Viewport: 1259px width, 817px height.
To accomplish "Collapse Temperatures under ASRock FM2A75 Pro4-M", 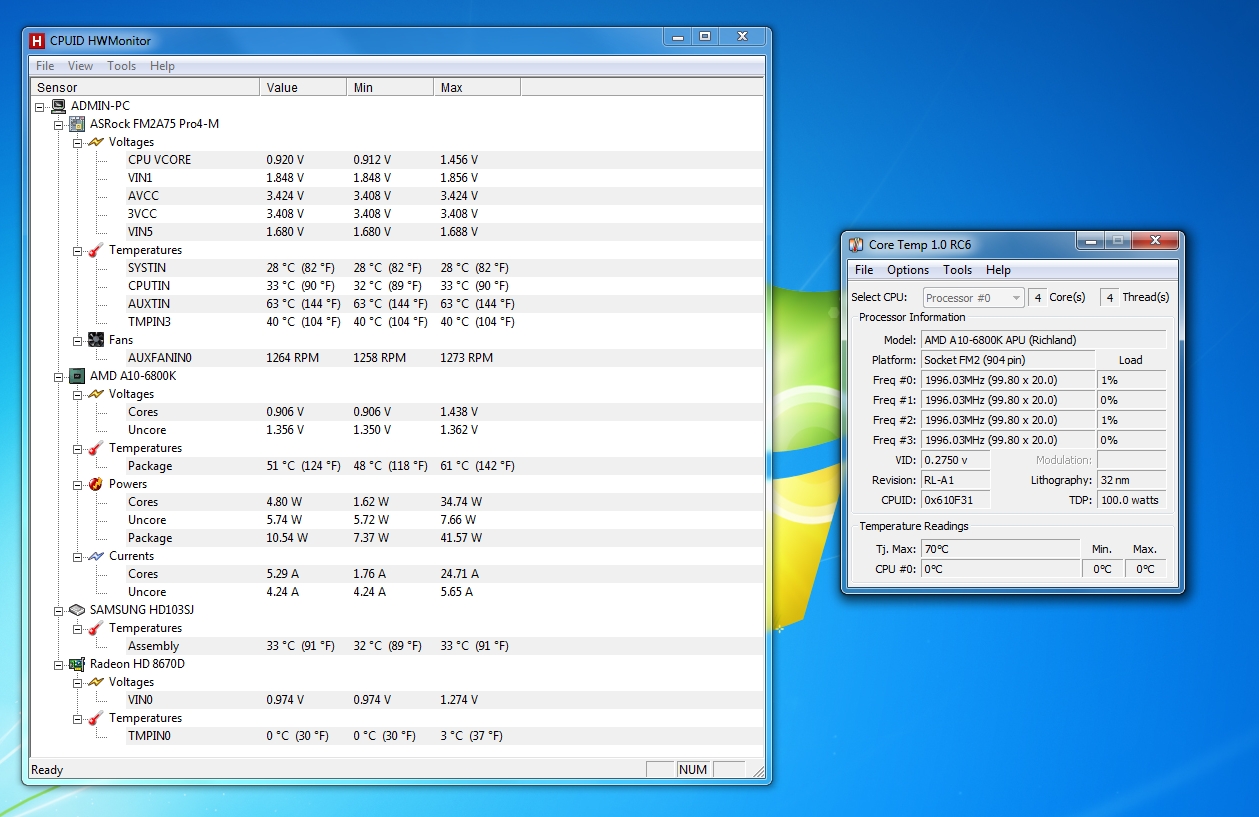I will point(78,250).
